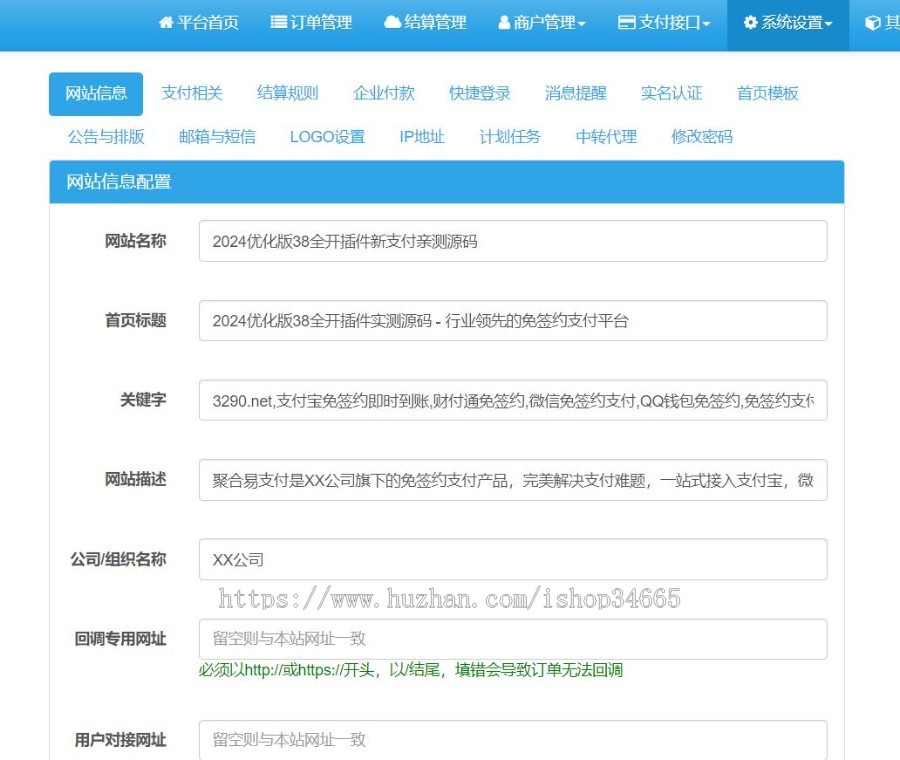Click the 网站名称 field label
This screenshot has width=900, height=760.
pyautogui.click(x=135, y=241)
